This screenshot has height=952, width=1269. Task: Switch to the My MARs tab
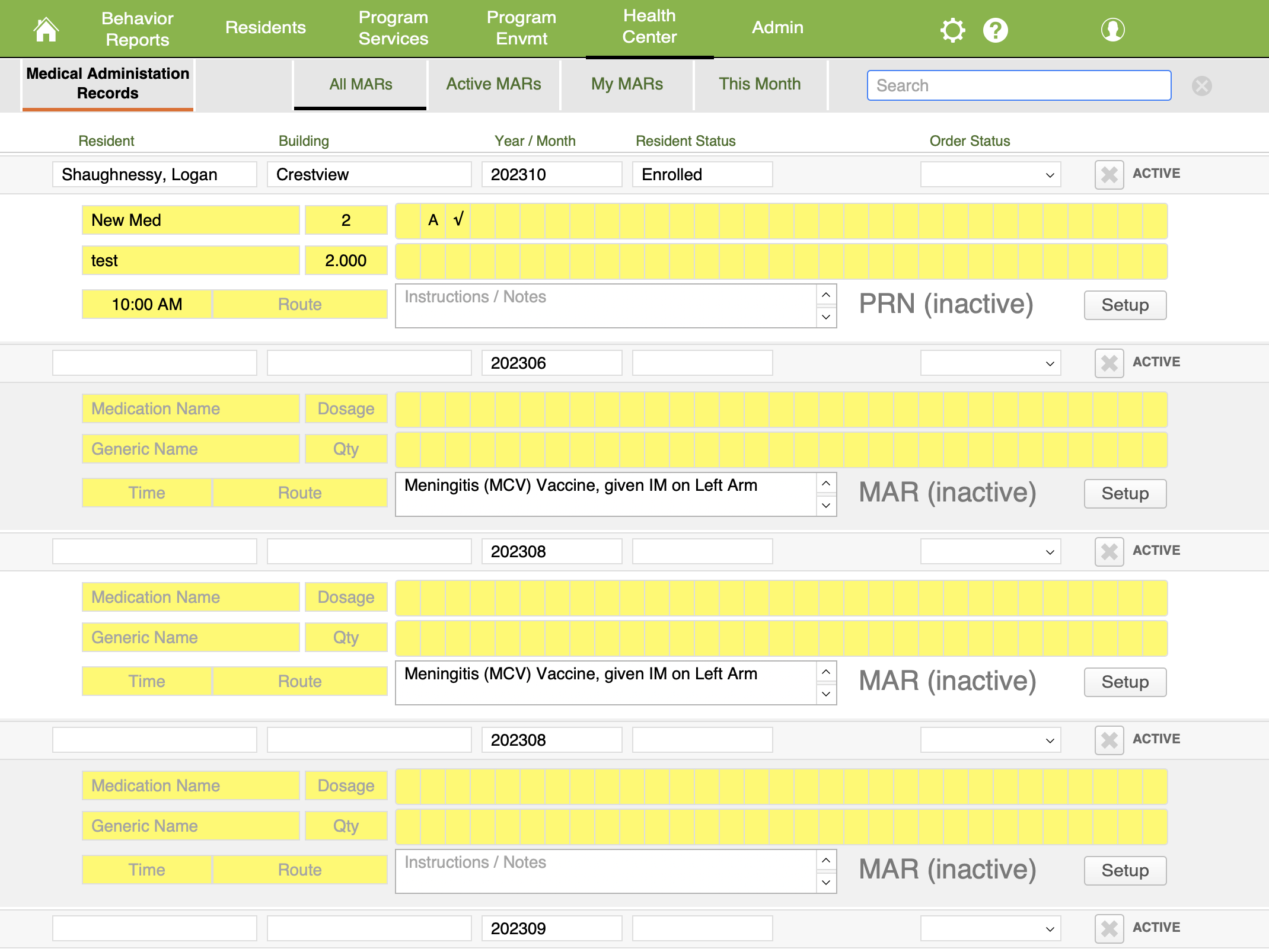(x=627, y=84)
